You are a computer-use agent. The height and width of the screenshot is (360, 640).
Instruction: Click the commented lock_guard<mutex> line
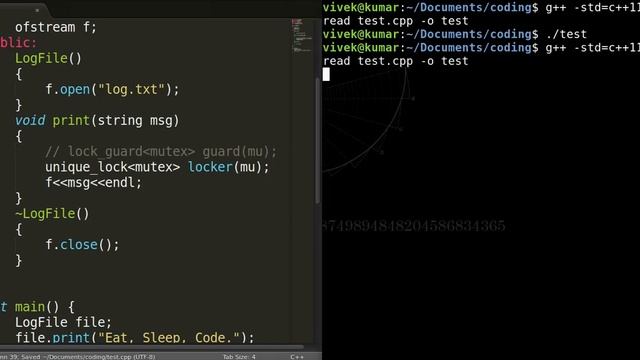click(161, 151)
